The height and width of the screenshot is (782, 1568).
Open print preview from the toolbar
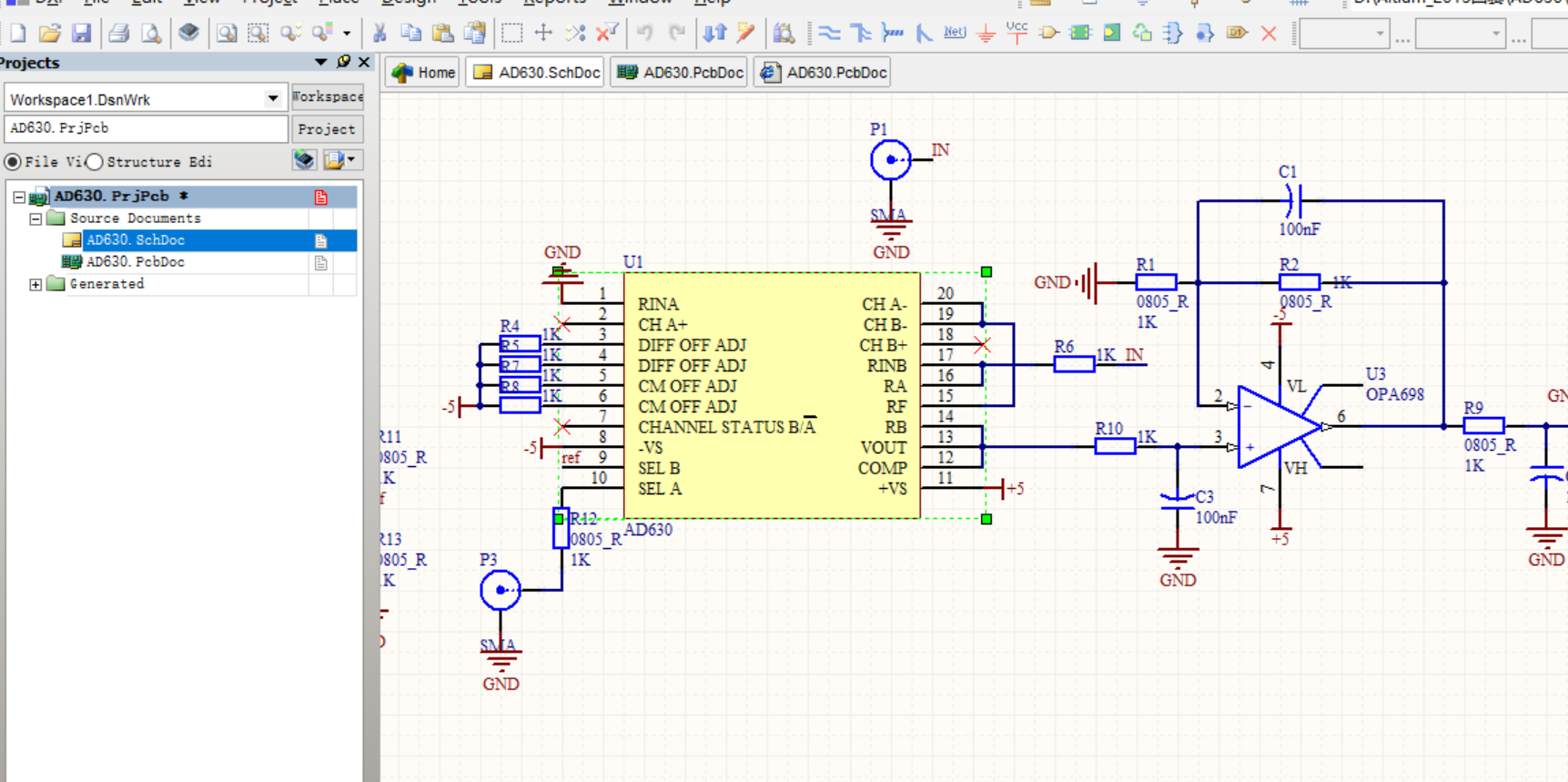(x=151, y=34)
